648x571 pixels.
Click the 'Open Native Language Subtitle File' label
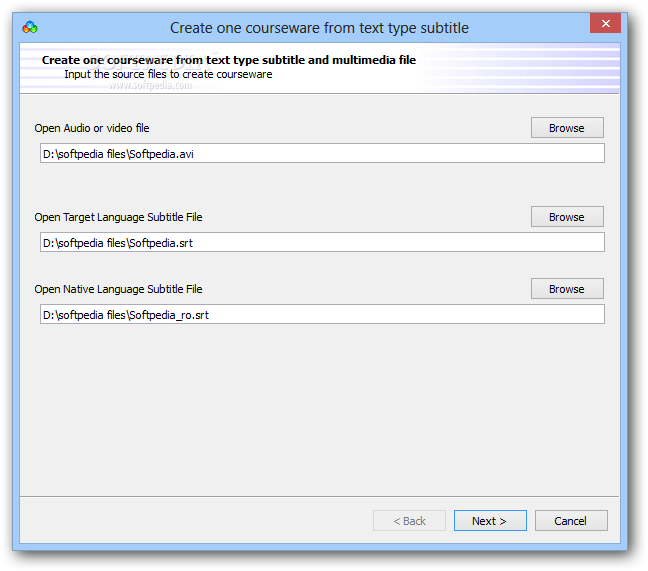(118, 289)
